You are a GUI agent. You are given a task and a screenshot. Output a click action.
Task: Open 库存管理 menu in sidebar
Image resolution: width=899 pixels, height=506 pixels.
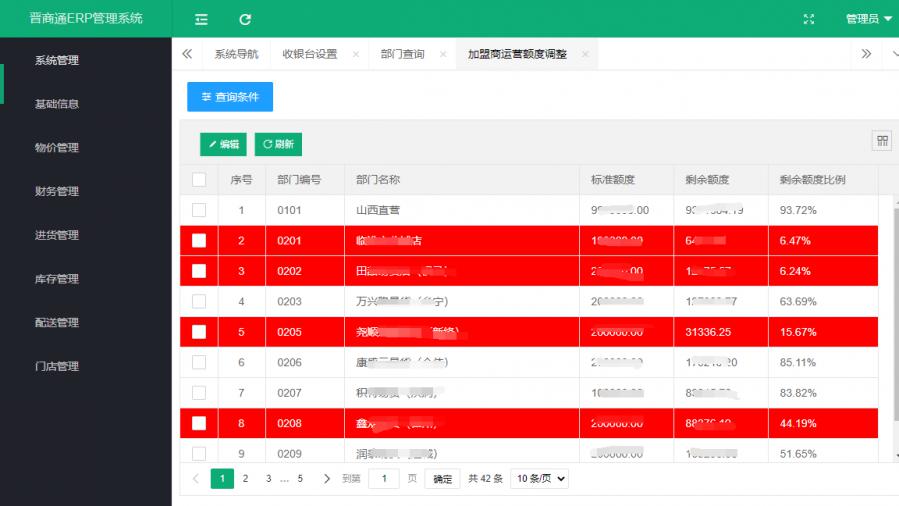pos(57,279)
